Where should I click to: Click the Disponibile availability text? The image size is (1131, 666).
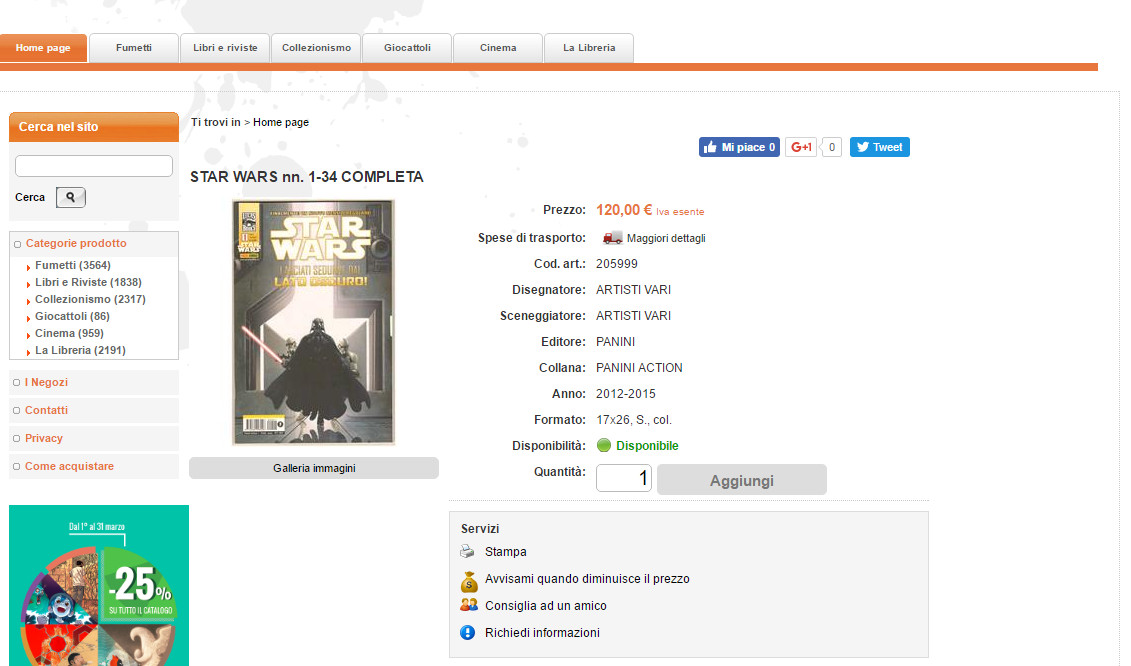[647, 445]
